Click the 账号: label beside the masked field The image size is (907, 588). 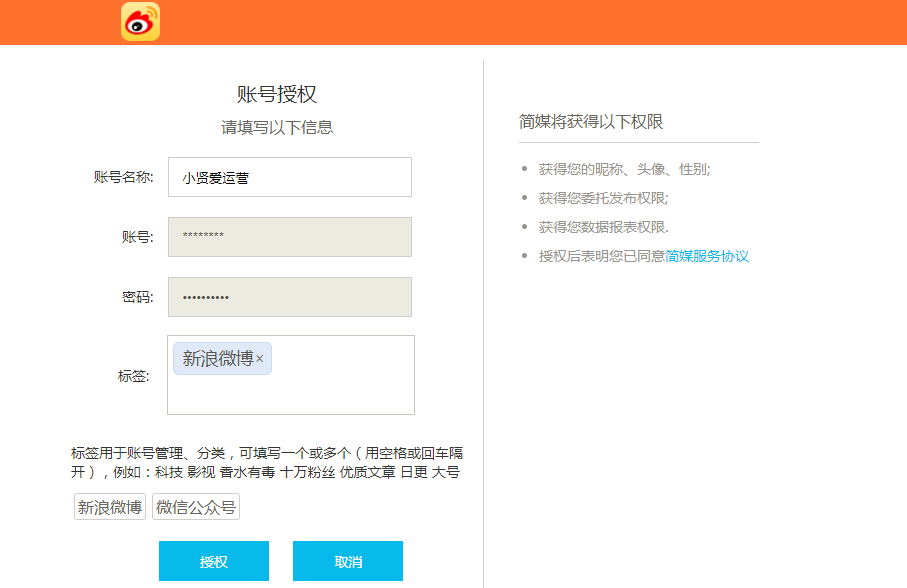click(x=138, y=237)
